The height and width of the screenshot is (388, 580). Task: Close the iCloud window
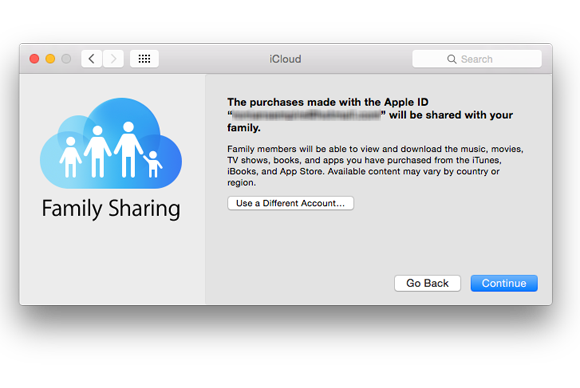pyautogui.click(x=34, y=59)
